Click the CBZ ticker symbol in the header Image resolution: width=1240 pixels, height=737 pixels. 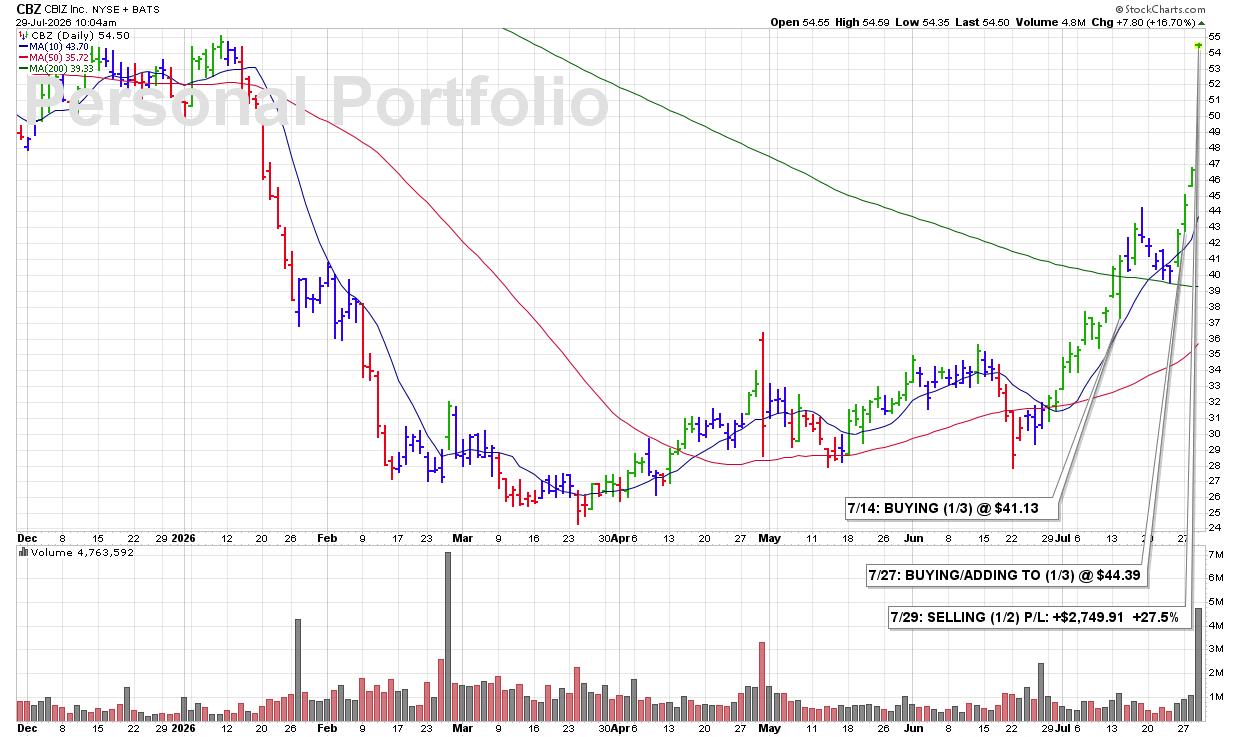pyautogui.click(x=29, y=8)
